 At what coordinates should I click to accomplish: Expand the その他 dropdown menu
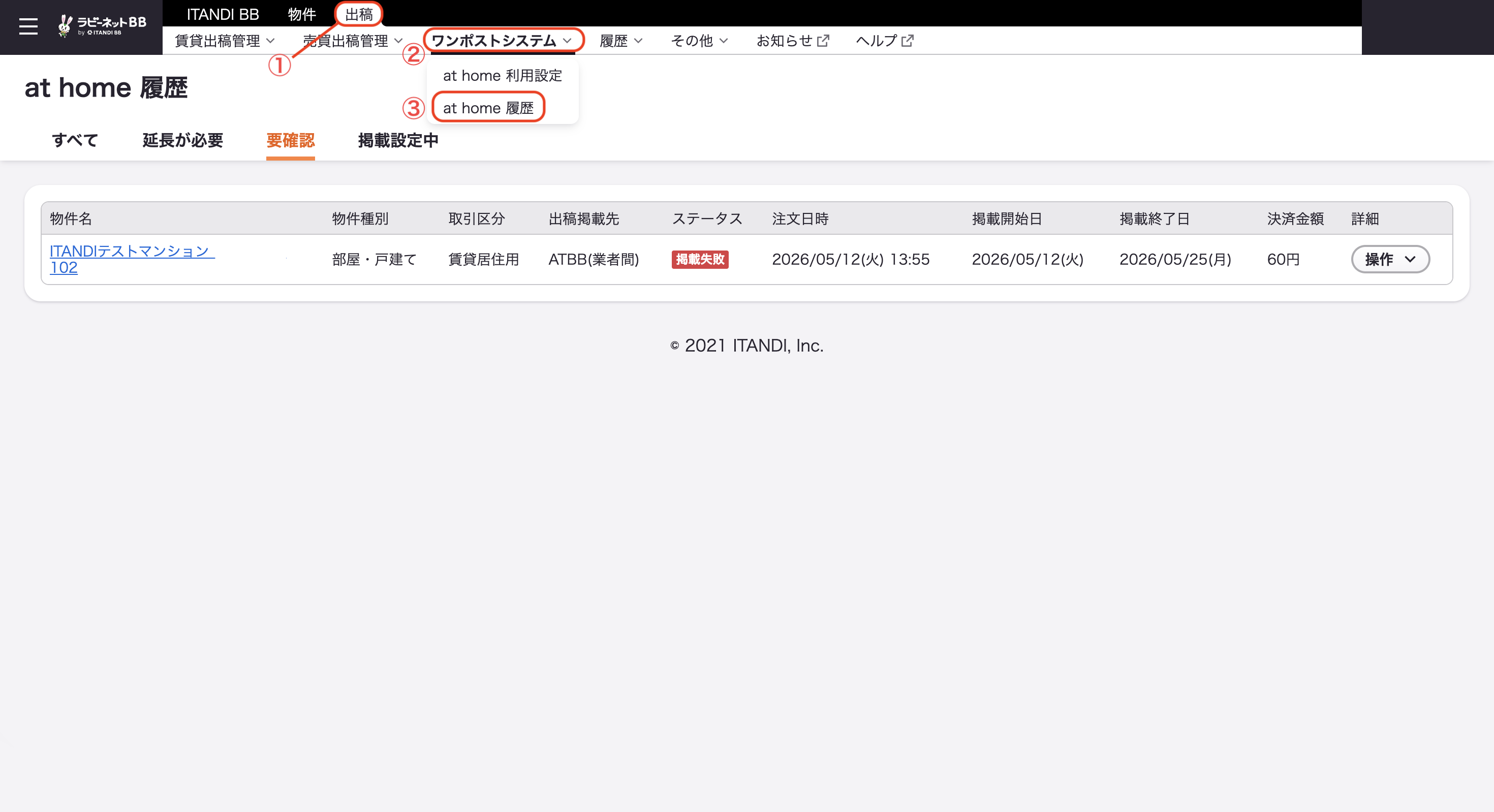699,41
